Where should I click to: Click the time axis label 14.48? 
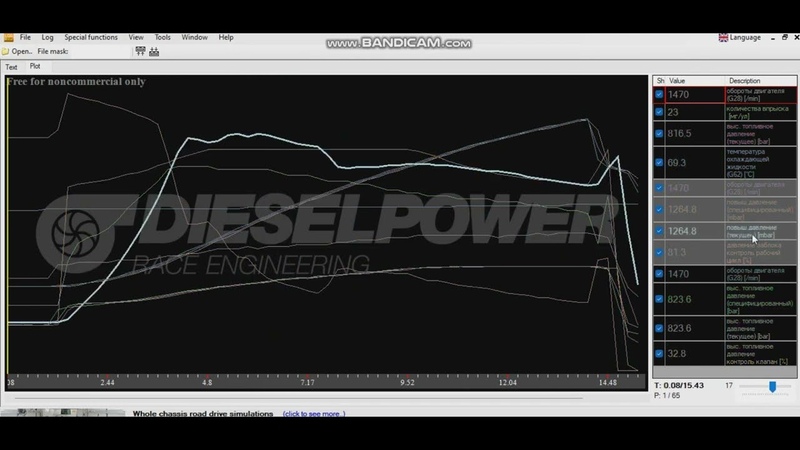coord(608,383)
